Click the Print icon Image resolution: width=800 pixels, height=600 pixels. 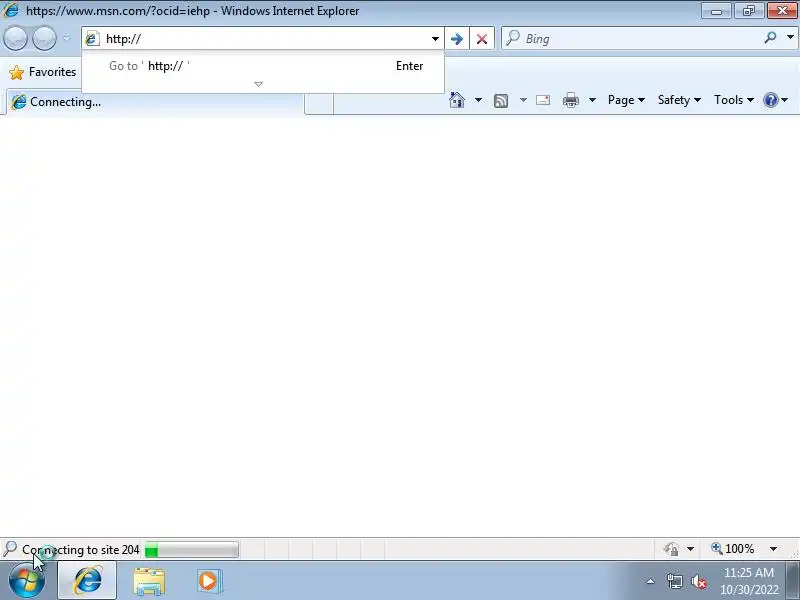click(570, 100)
